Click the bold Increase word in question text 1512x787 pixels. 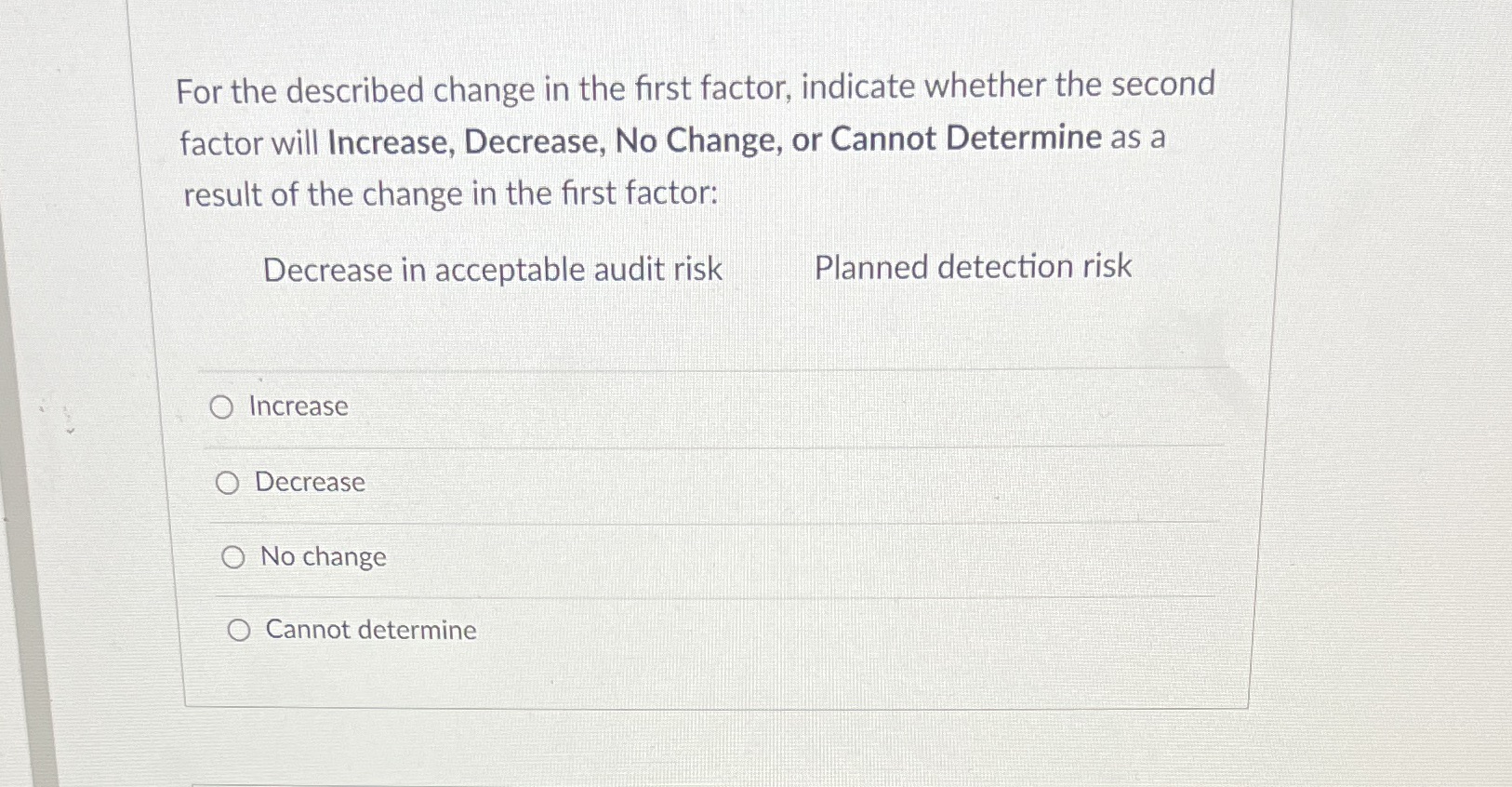coord(383,139)
